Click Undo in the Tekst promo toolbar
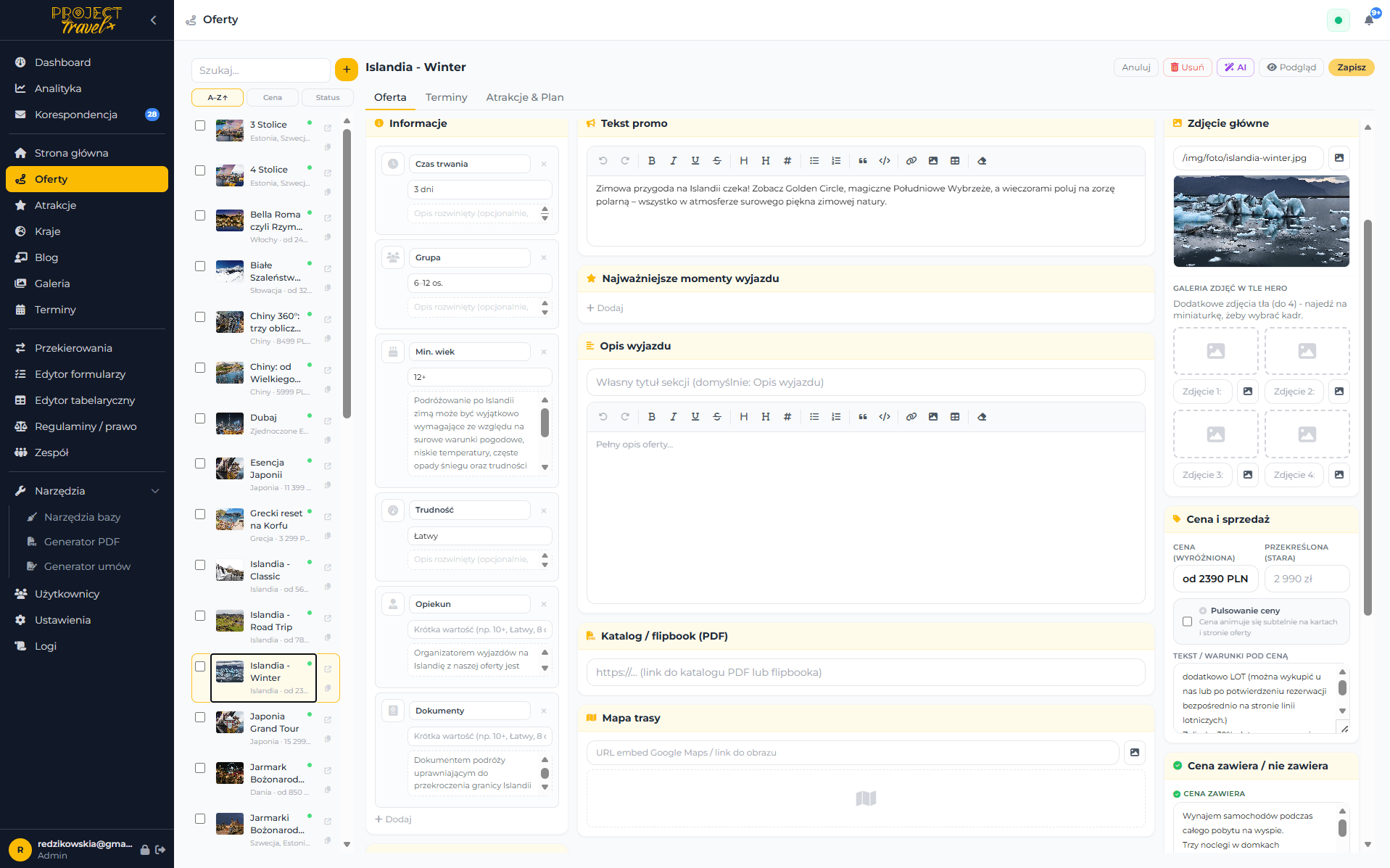 pyautogui.click(x=603, y=161)
